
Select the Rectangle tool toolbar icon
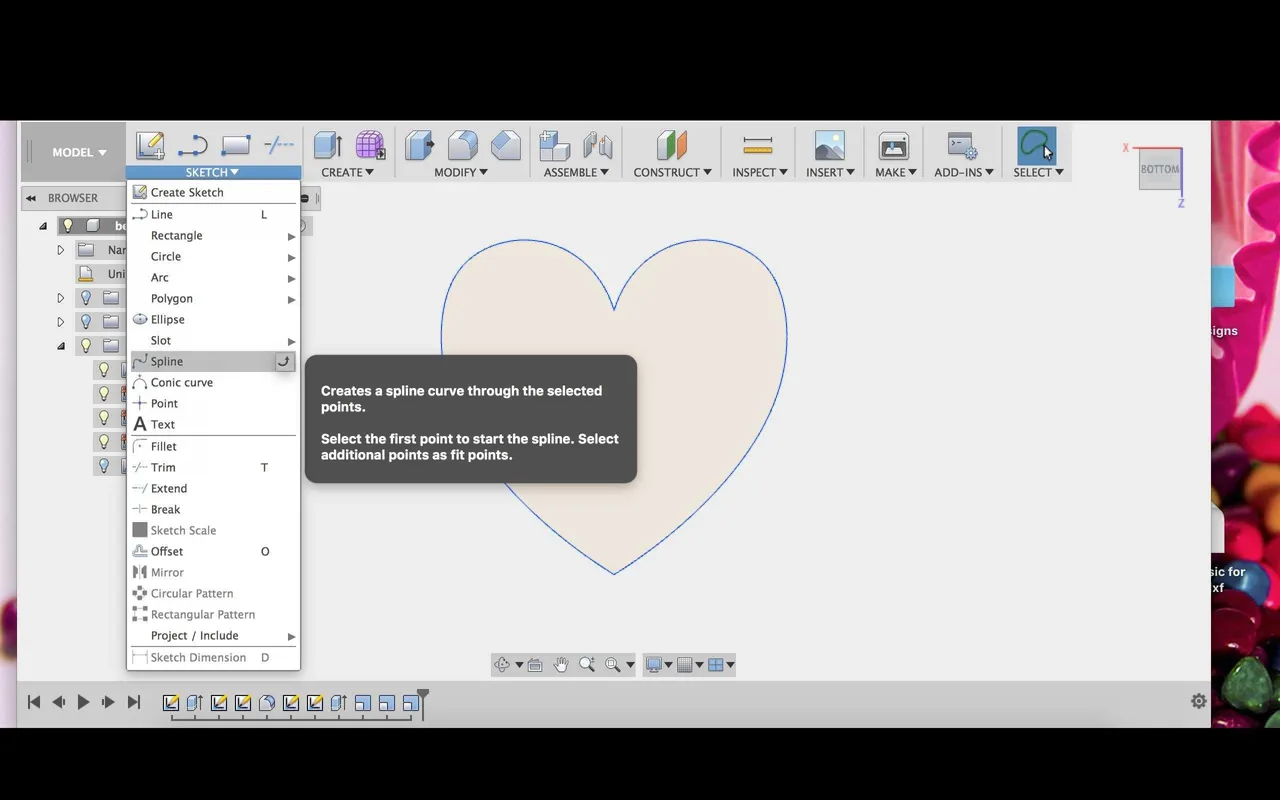(235, 146)
